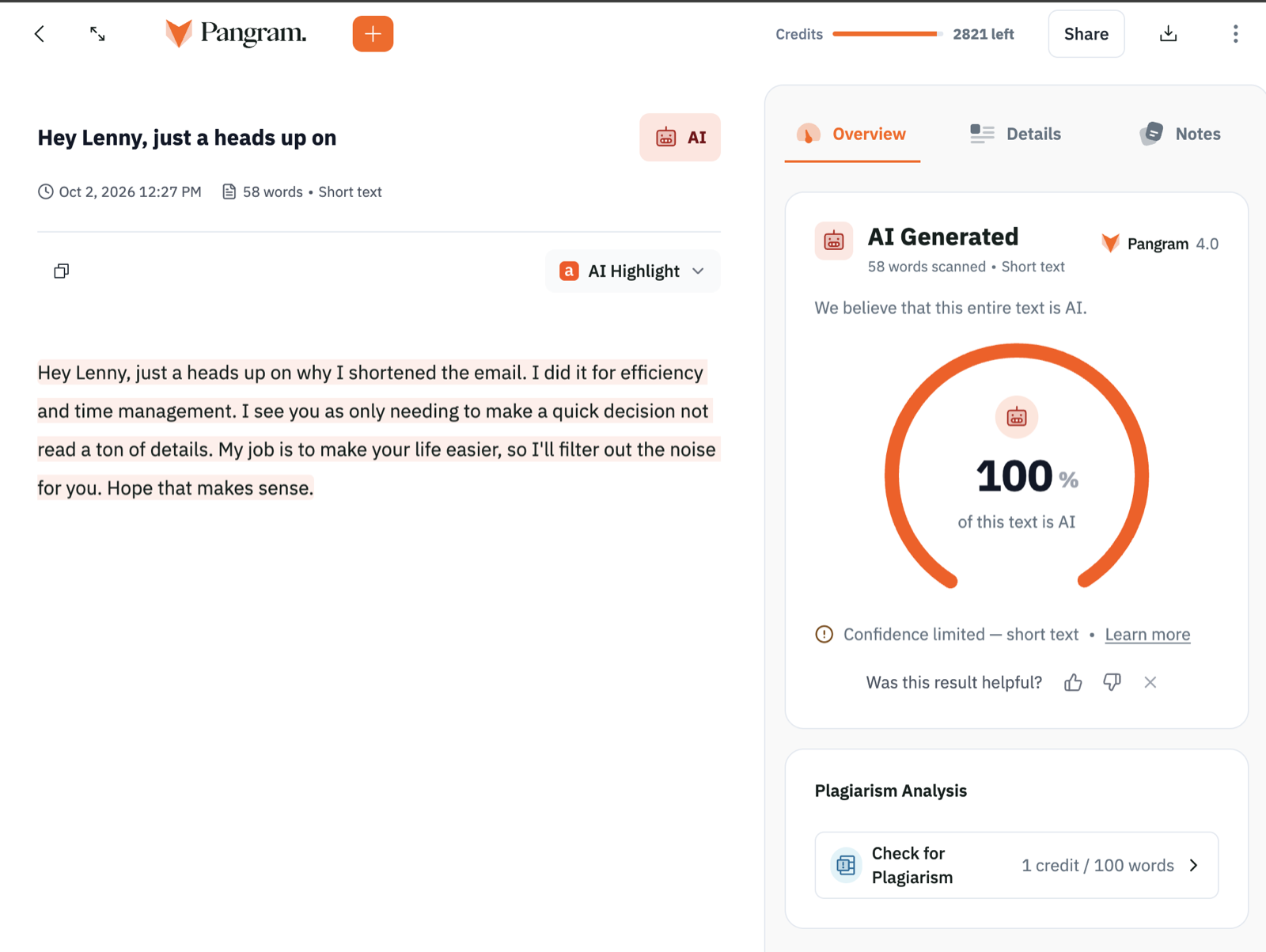Click the Credits progress bar
Screen dimensions: 1266x952
[887, 34]
